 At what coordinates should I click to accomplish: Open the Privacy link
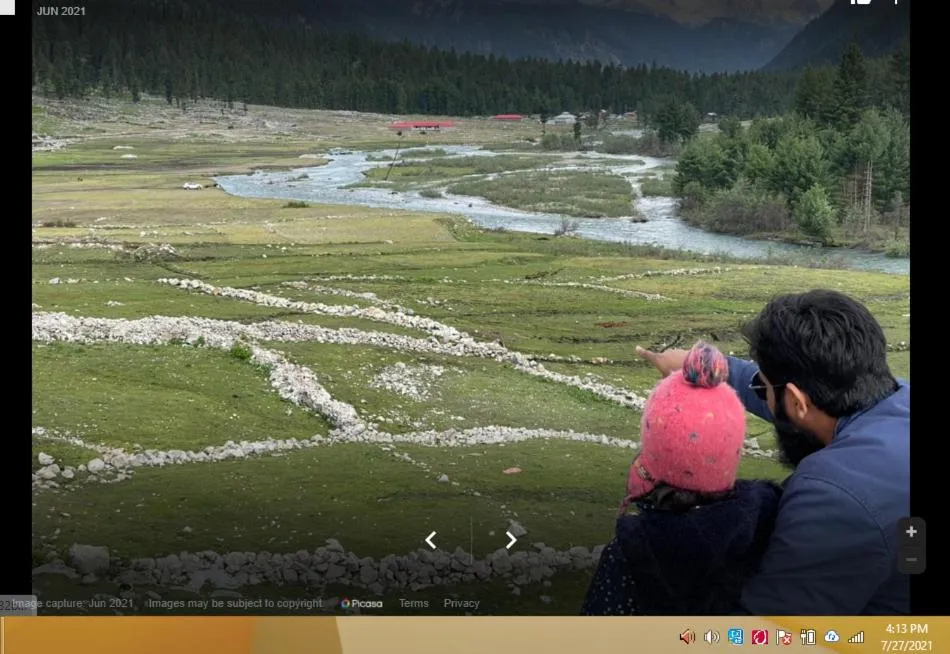[x=461, y=604]
